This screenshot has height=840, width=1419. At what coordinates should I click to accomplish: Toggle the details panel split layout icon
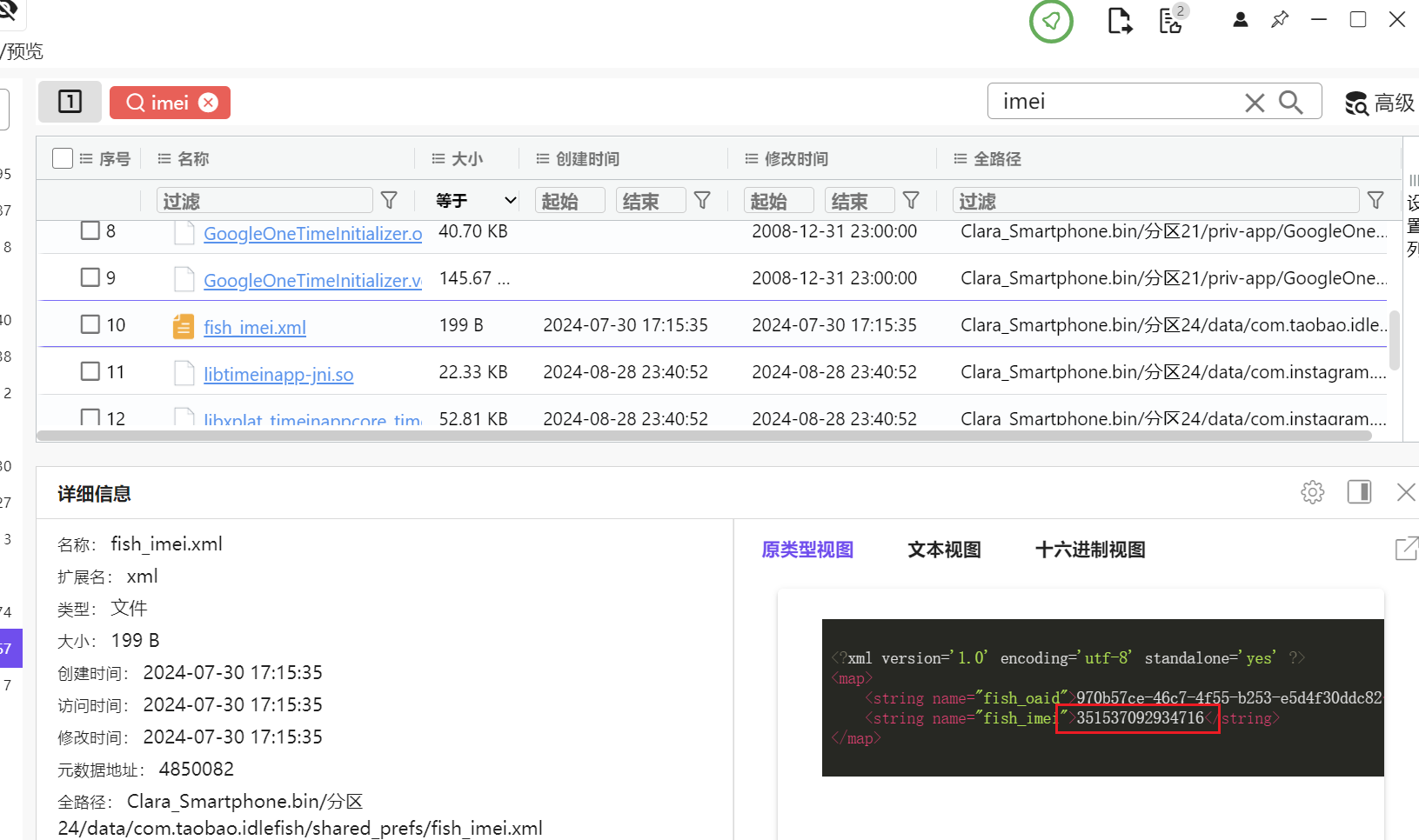point(1359,492)
